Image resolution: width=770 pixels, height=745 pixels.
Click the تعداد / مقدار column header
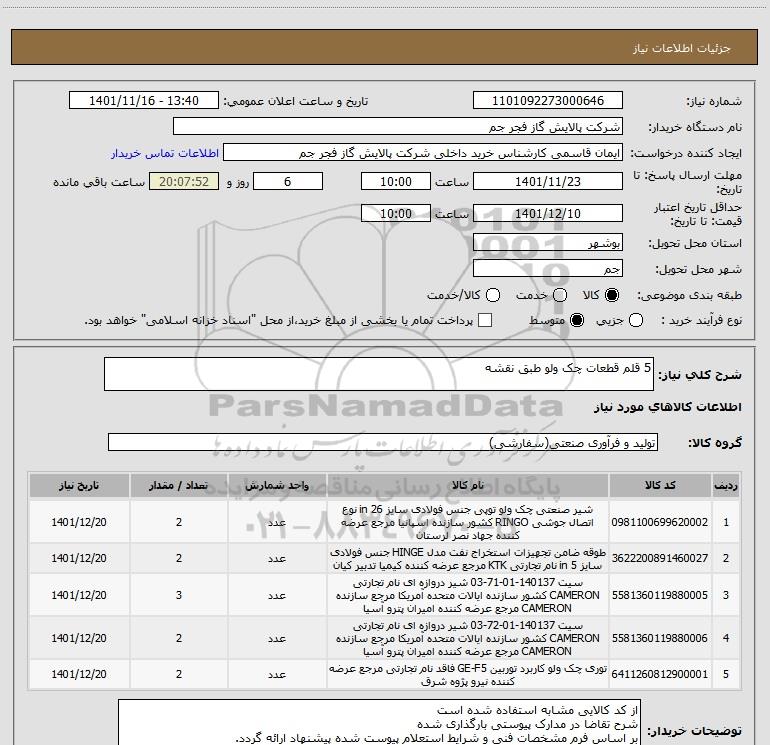(x=179, y=485)
